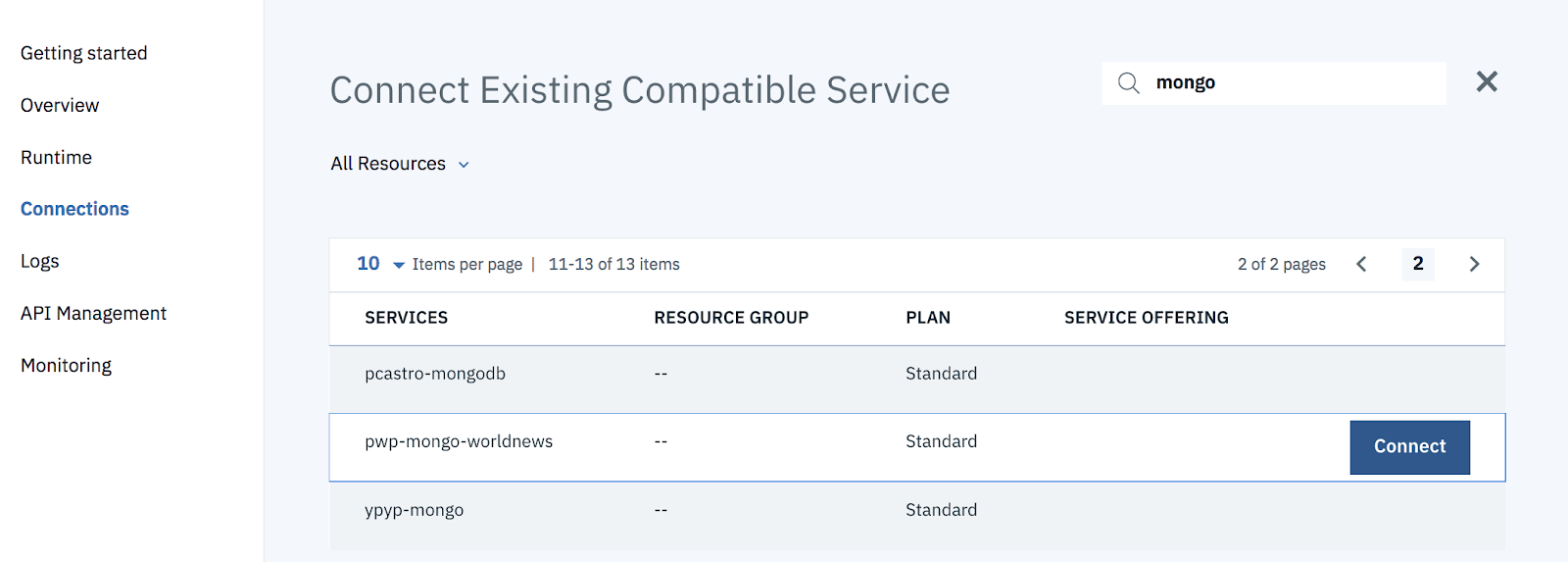Image resolution: width=1568 pixels, height=562 pixels.
Task: Select the ypyp-mongo service row
Action: [x=415, y=510]
